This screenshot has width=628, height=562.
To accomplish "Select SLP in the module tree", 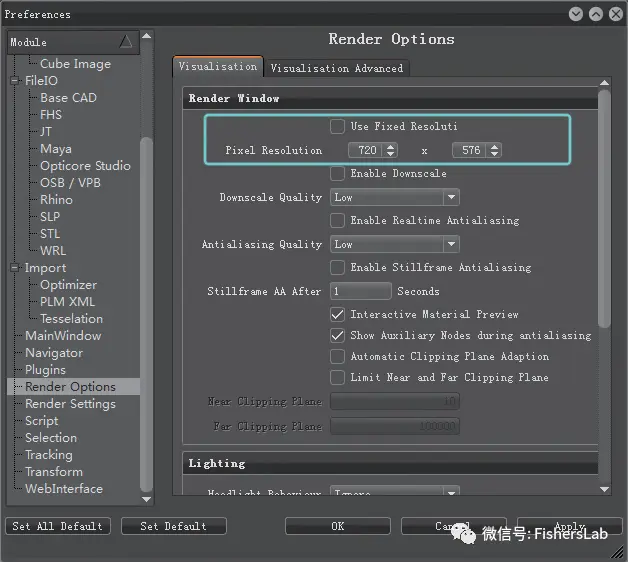I will click(50, 217).
